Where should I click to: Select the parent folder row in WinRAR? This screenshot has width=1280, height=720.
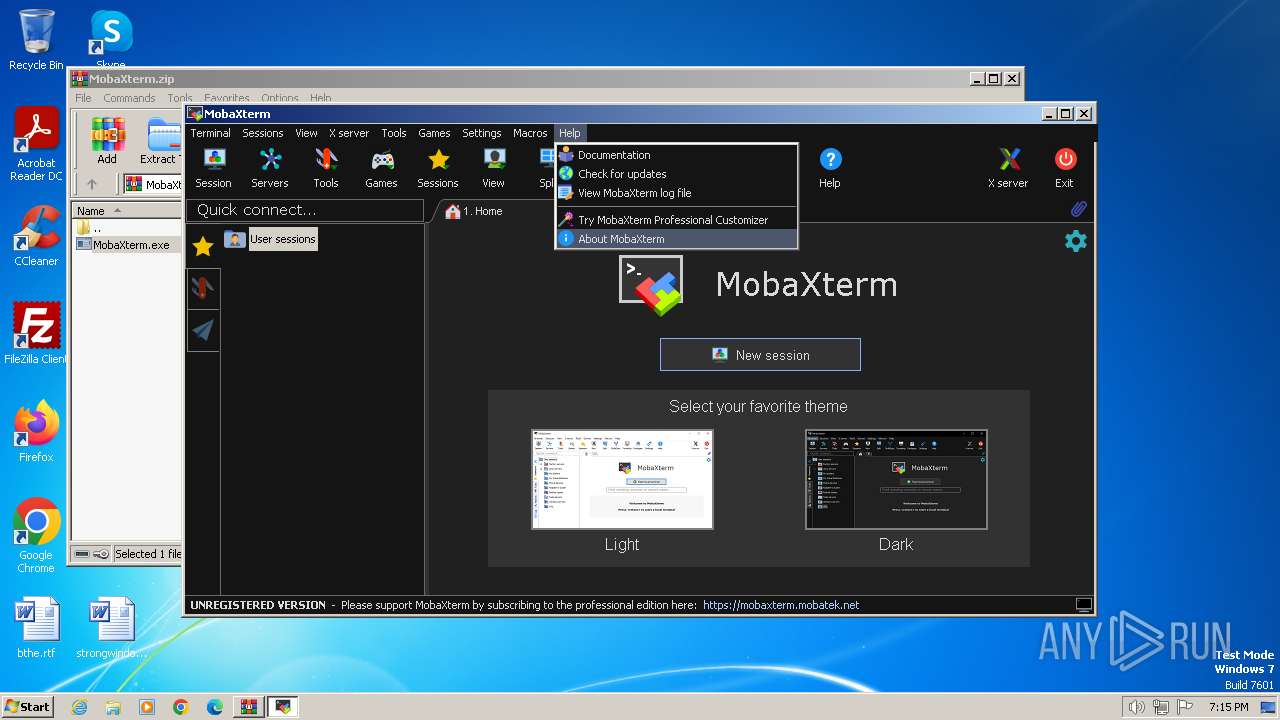126,228
